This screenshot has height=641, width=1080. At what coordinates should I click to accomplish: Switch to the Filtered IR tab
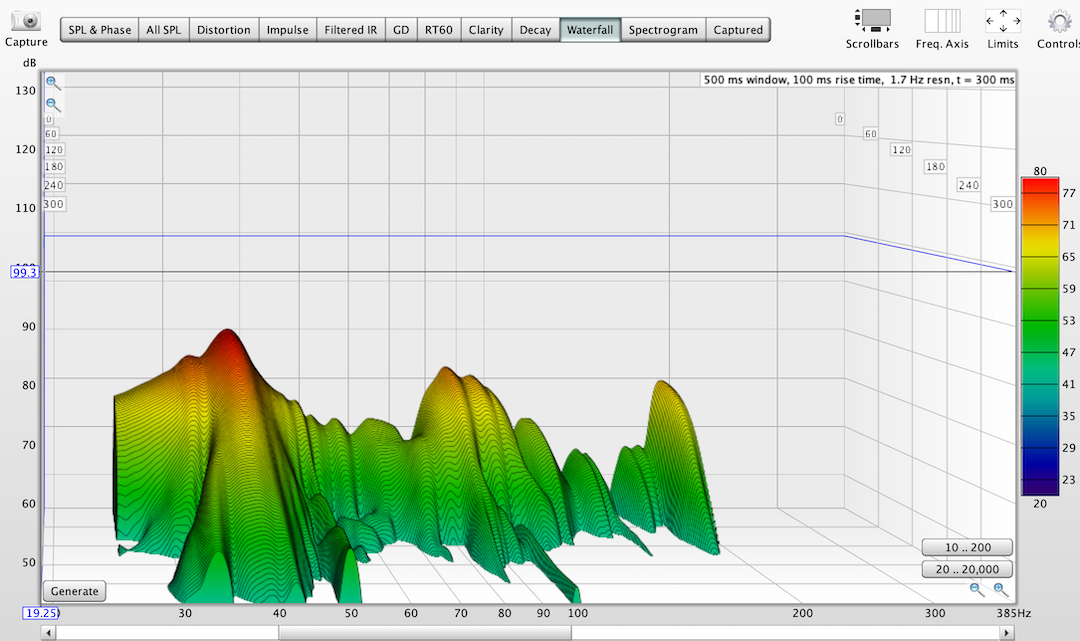click(351, 30)
